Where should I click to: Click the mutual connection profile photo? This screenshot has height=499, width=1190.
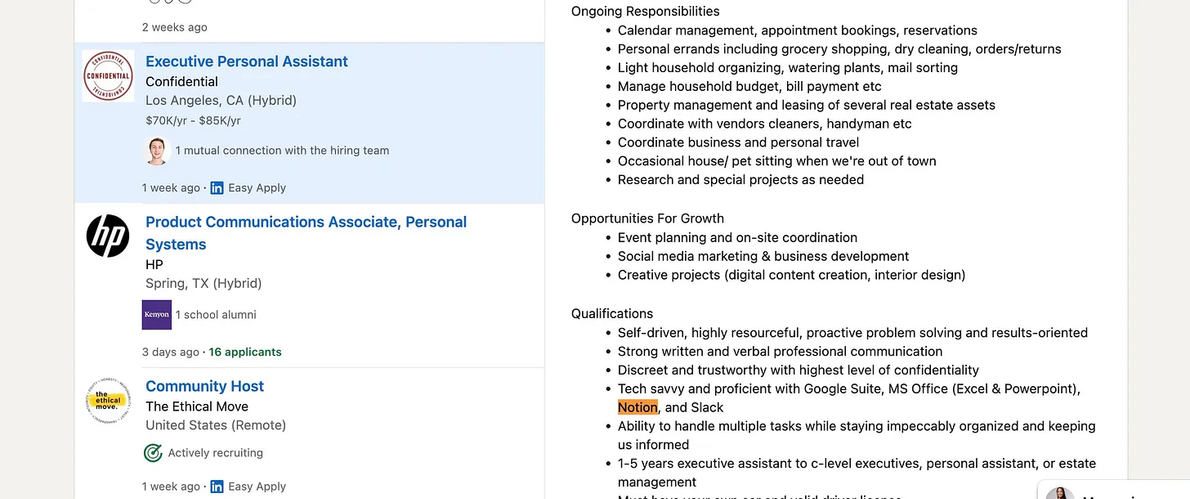(x=156, y=151)
